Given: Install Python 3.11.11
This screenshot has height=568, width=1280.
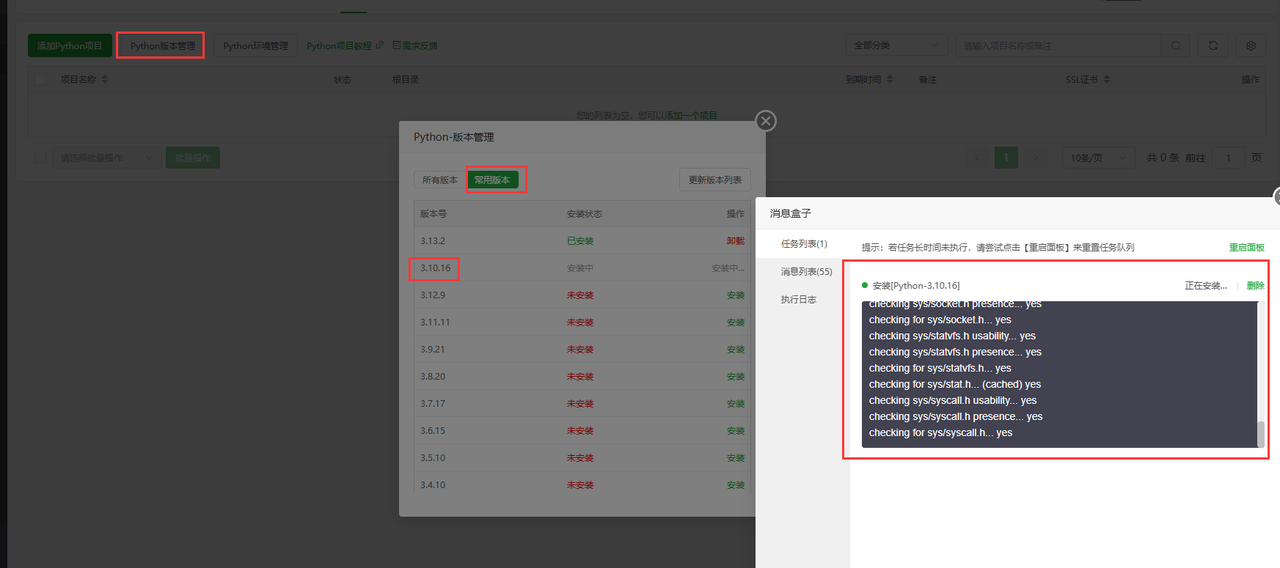Looking at the screenshot, I should click(735, 322).
